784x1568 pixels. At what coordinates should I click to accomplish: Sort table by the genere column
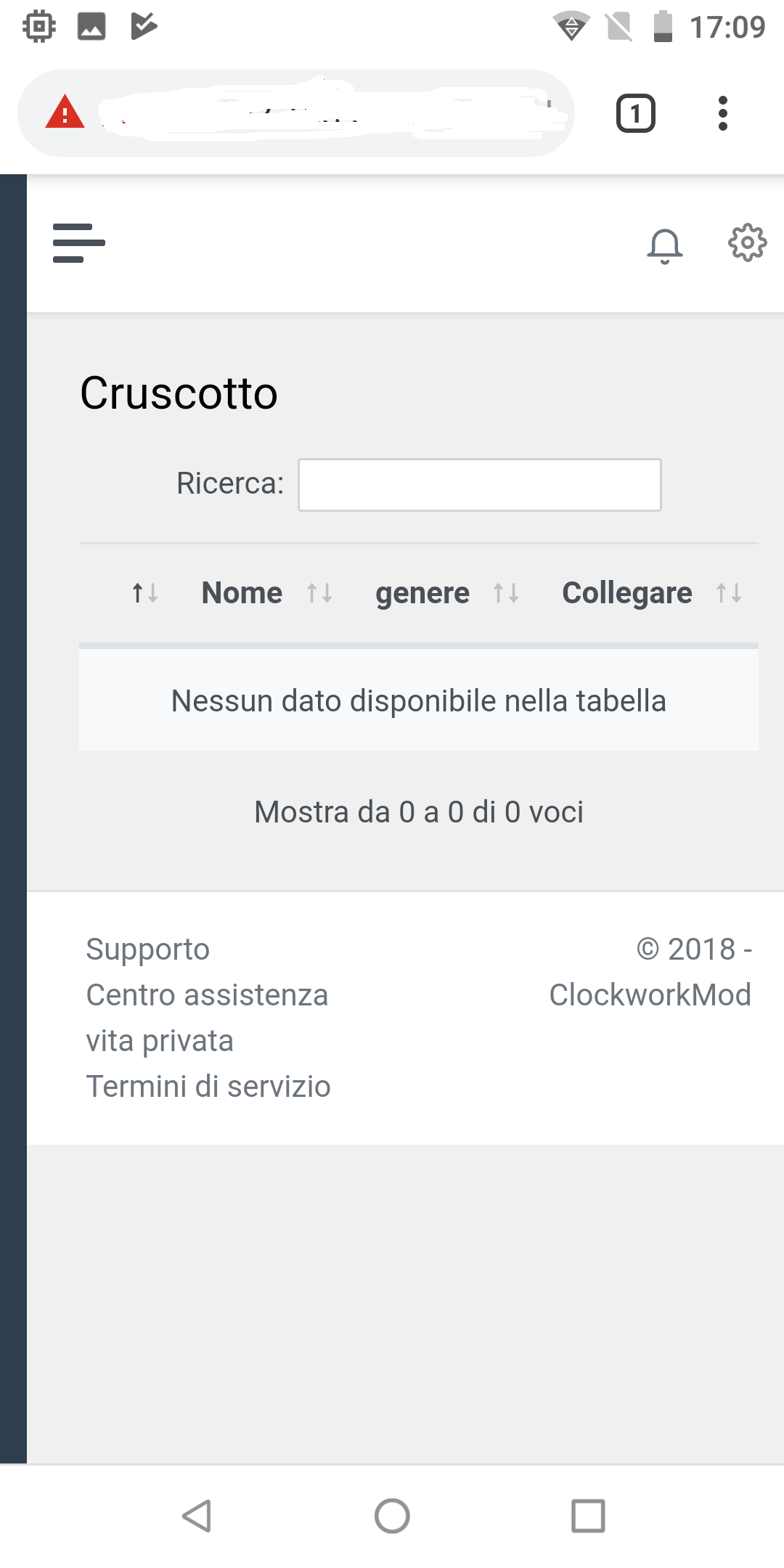422,593
